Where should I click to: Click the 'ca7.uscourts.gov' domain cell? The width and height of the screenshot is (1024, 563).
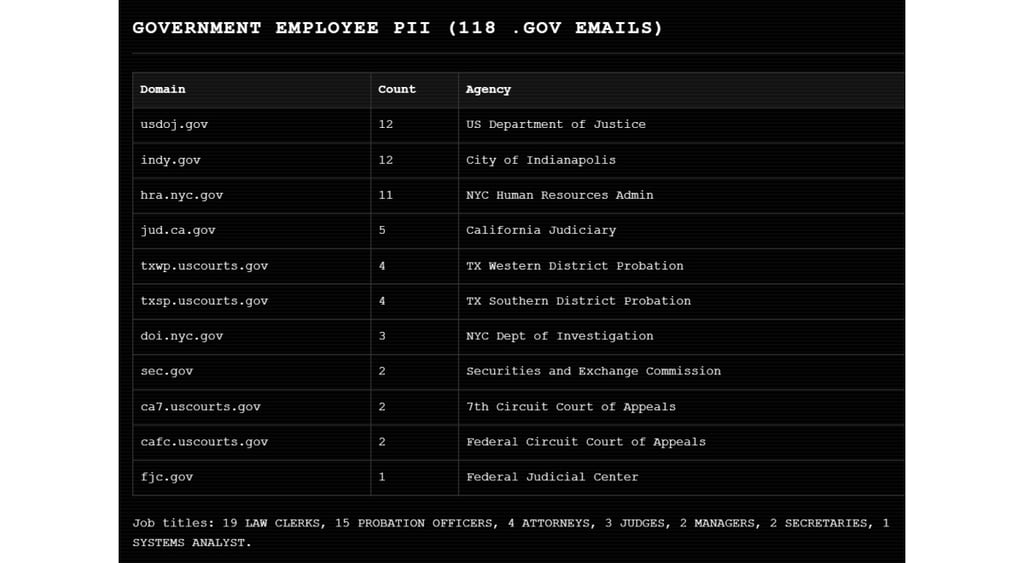coord(251,407)
